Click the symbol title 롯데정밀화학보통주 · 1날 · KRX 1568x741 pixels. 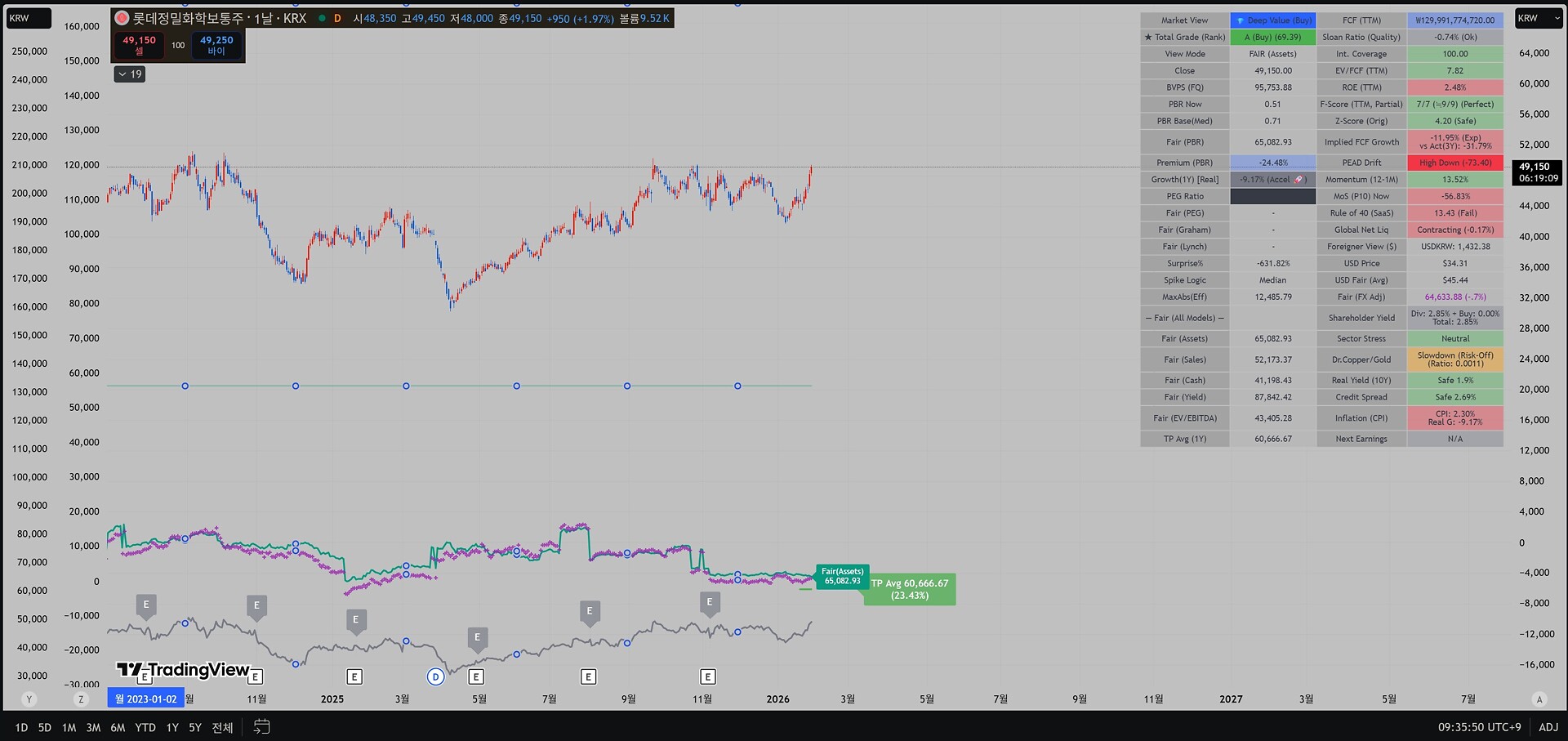click(x=220, y=18)
